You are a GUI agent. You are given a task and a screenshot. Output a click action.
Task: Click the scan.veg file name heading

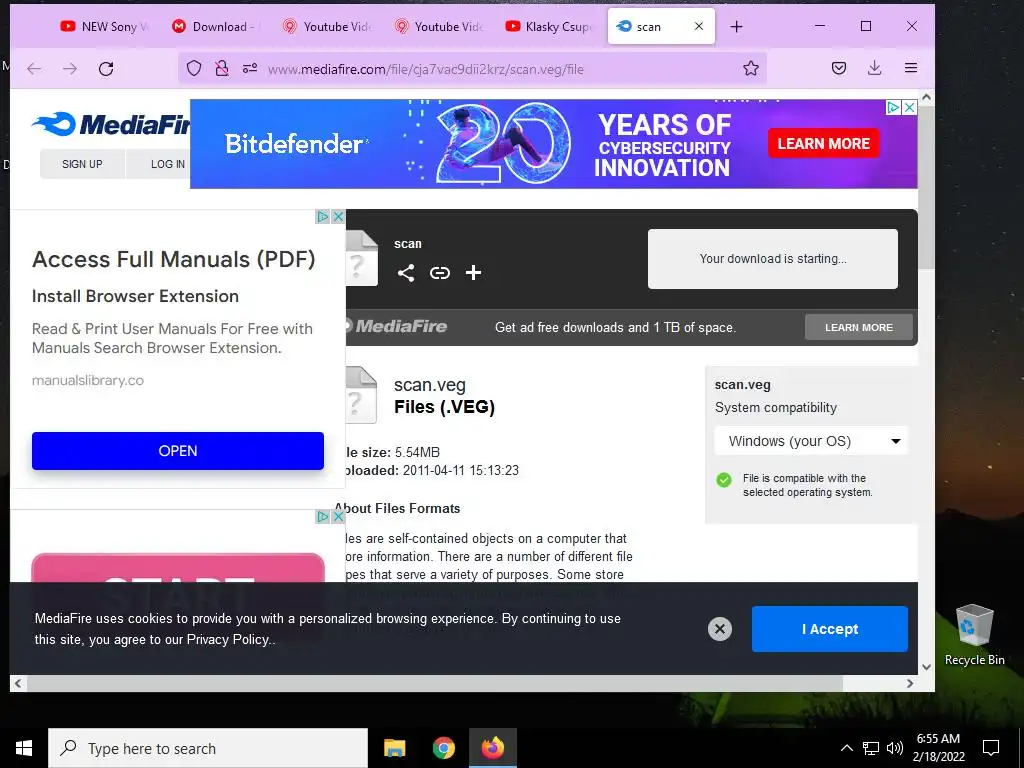(x=430, y=385)
